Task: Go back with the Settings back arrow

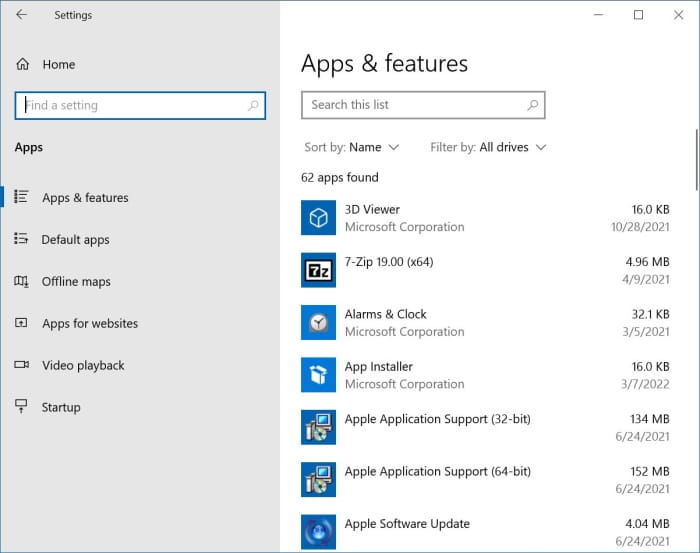Action: (21, 15)
